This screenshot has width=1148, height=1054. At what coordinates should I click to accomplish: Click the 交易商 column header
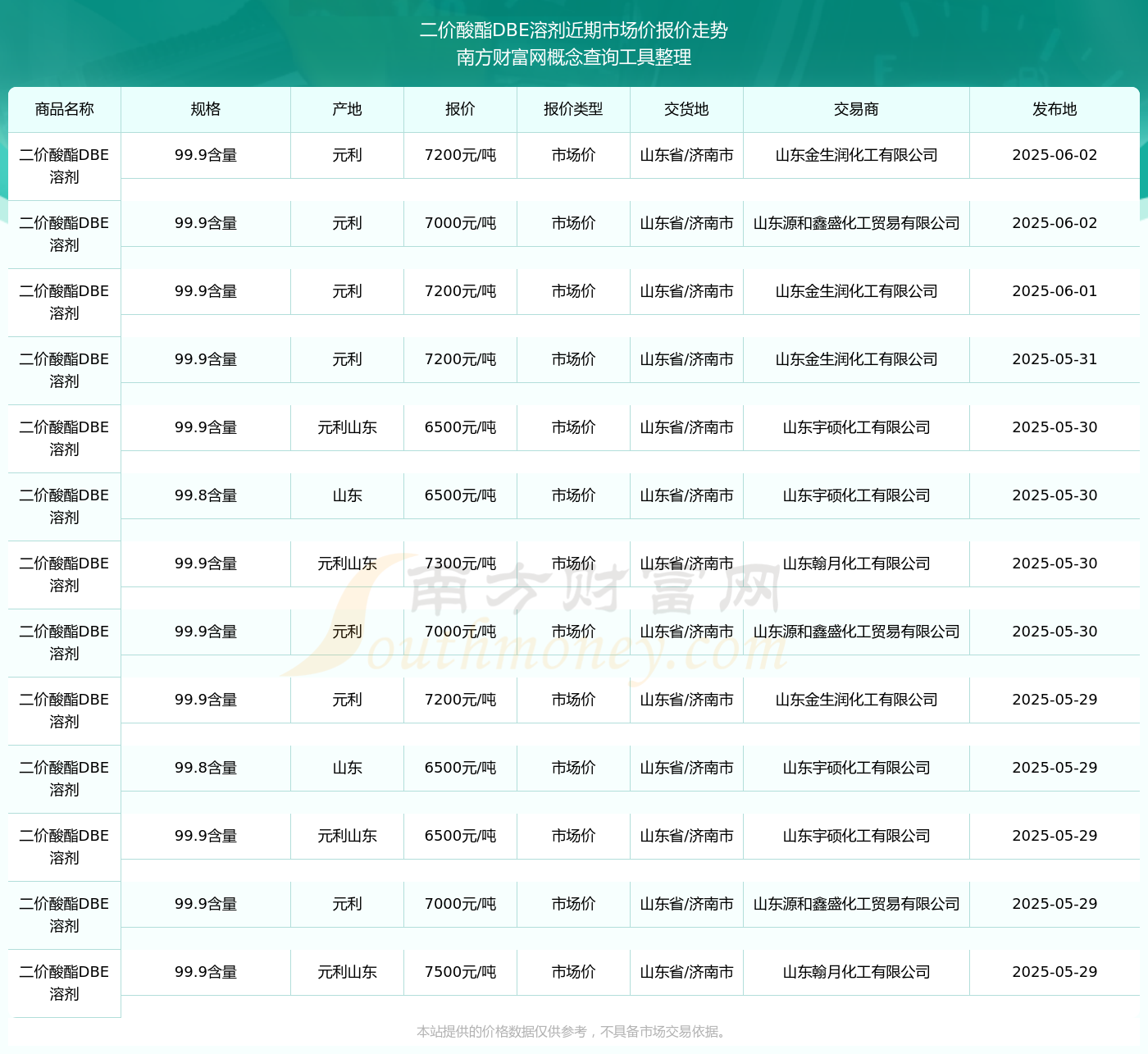click(856, 109)
